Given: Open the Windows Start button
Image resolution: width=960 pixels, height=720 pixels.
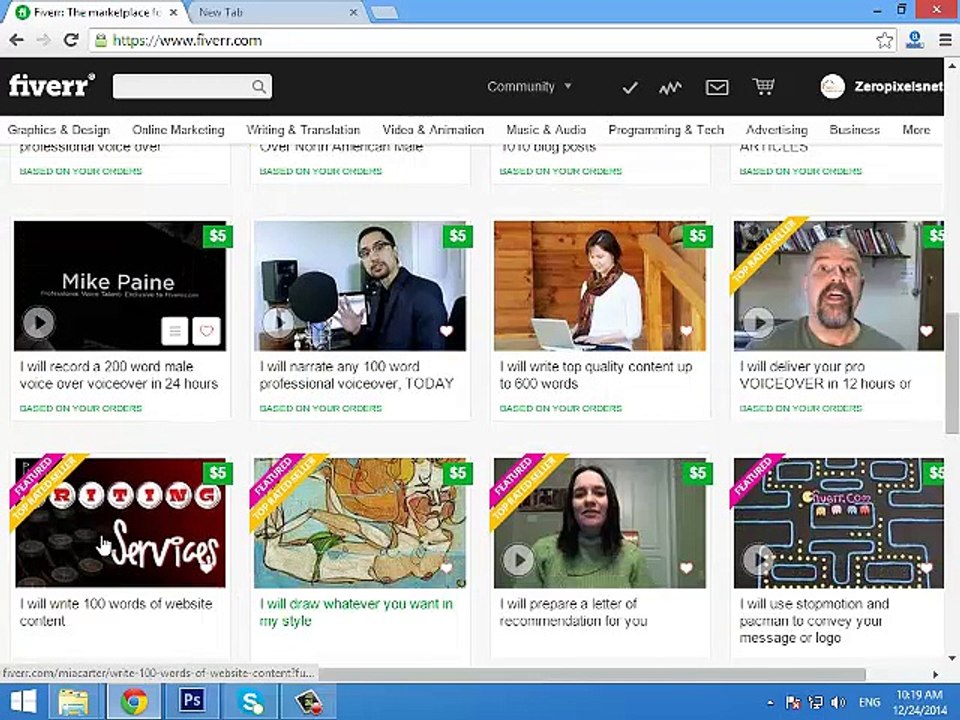Looking at the screenshot, I should (23, 702).
